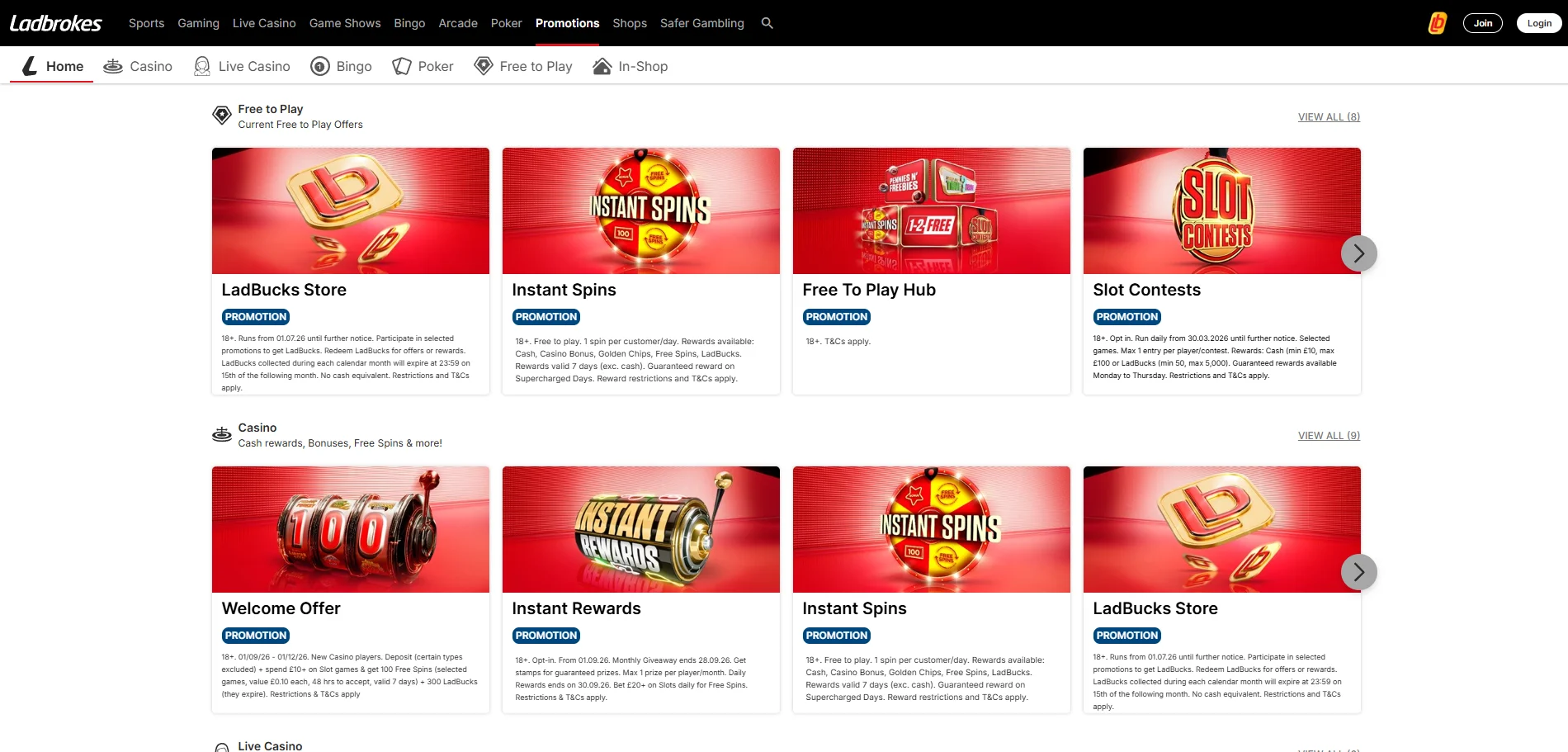Open Free To Play Hub card image
1568x752 pixels.
click(x=932, y=210)
